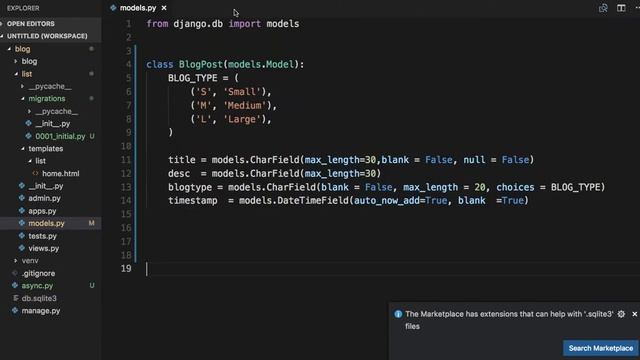
Task: Open db.sqlite3 in explorer
Action: [39, 298]
